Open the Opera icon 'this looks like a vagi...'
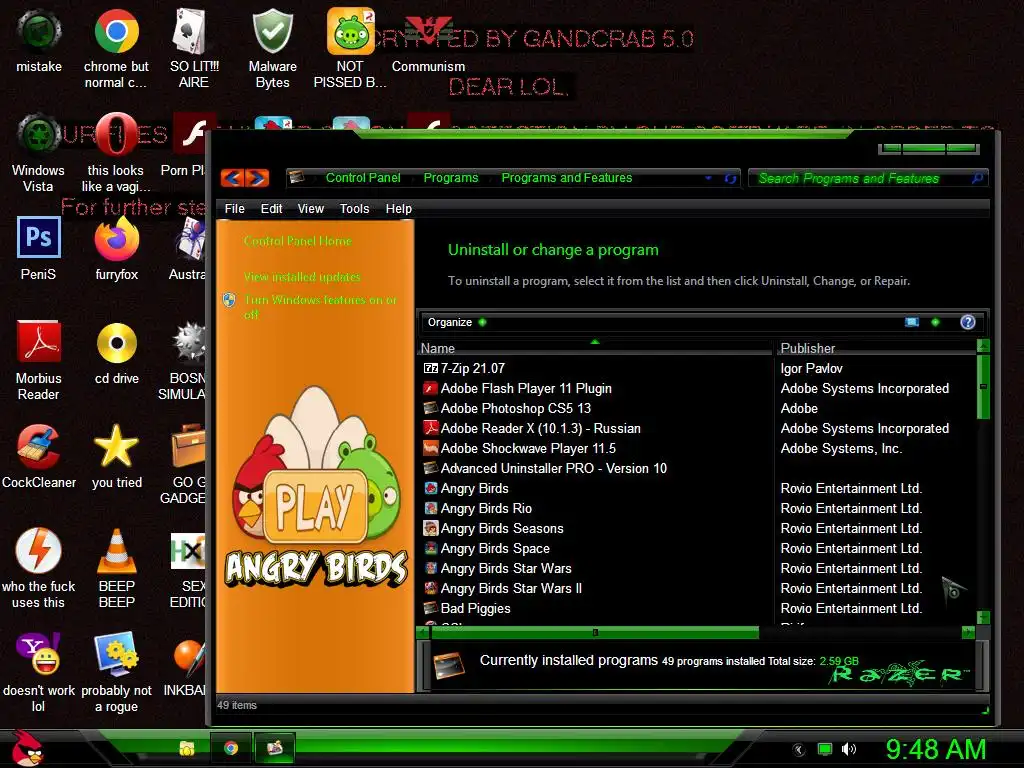 116,153
